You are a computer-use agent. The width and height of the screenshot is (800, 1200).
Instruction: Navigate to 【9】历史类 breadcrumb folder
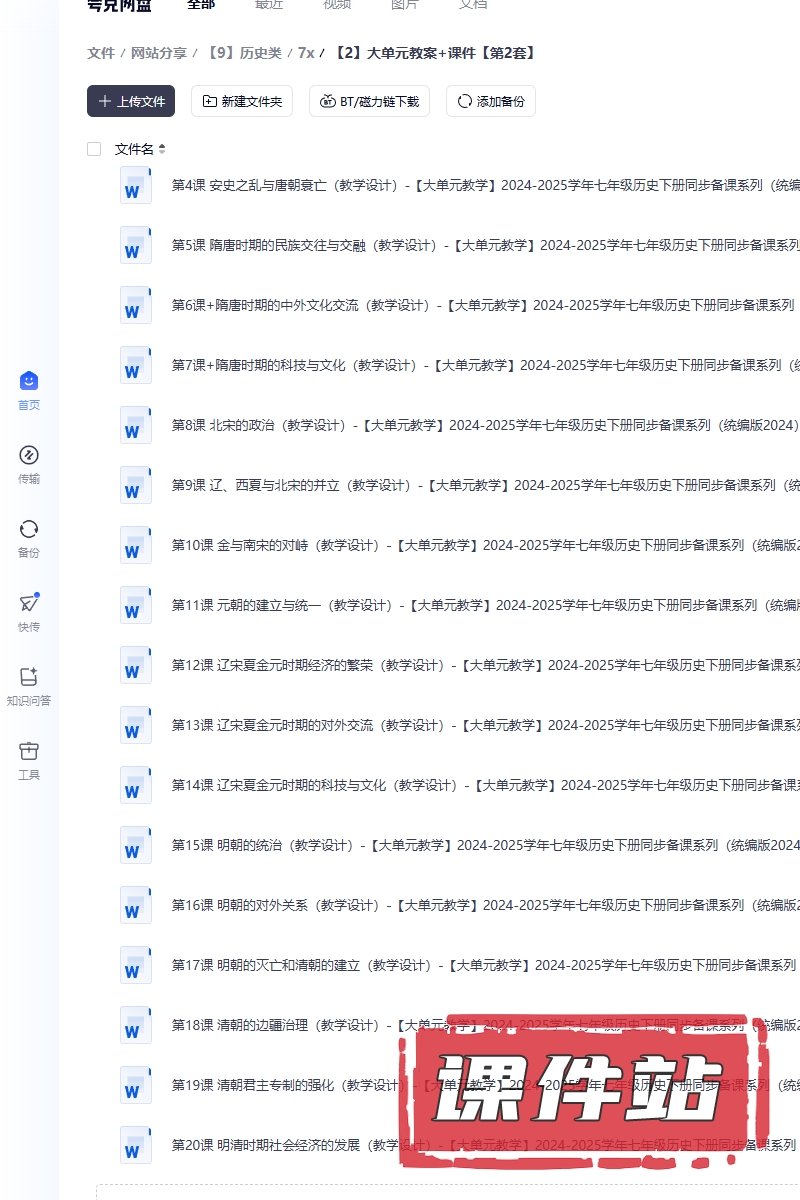pos(243,53)
